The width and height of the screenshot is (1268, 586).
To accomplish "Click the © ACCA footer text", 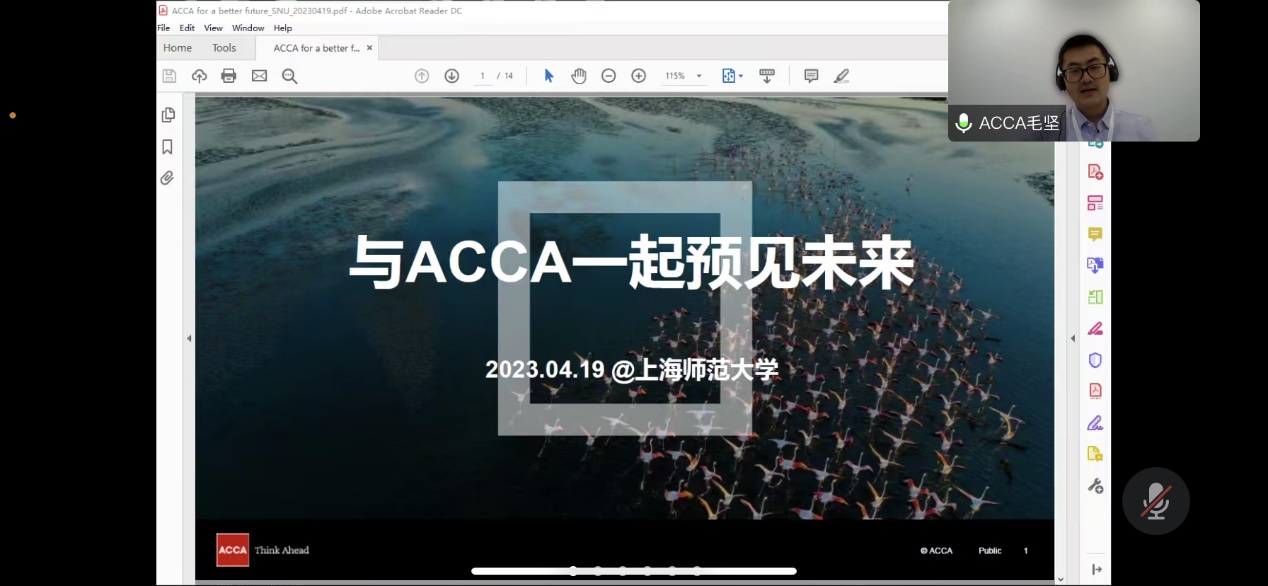I will pos(937,551).
